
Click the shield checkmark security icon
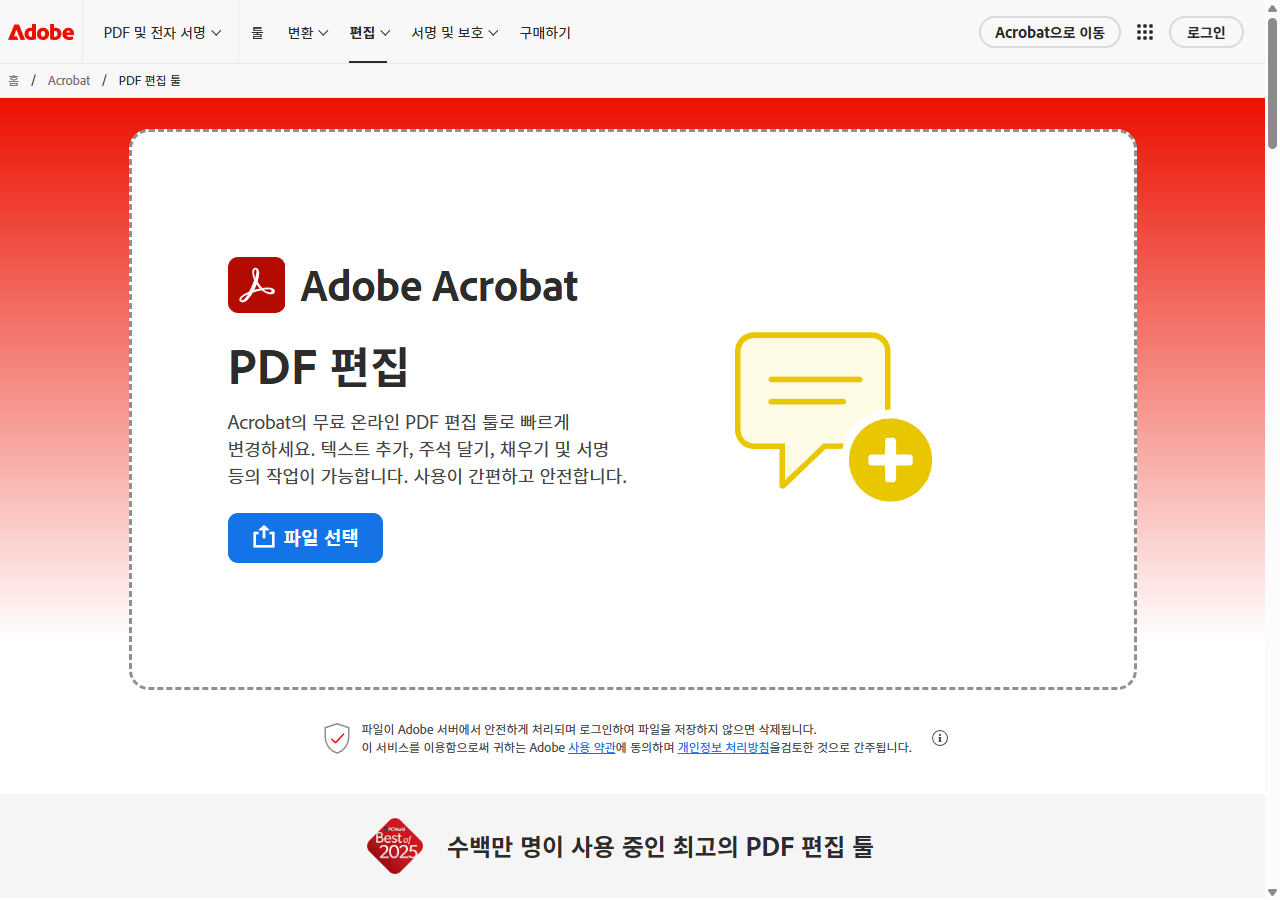pyautogui.click(x=336, y=738)
